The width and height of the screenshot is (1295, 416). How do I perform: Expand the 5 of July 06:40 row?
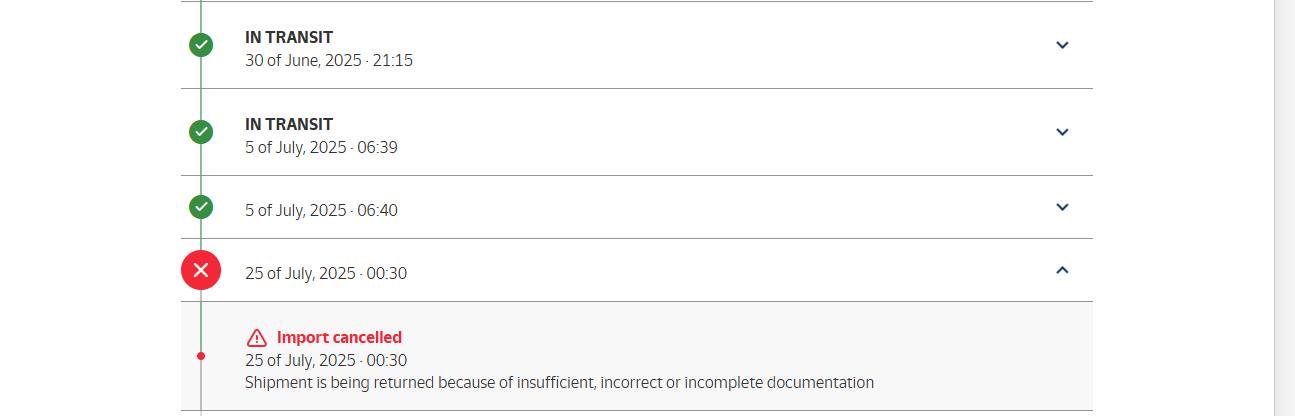(1063, 207)
